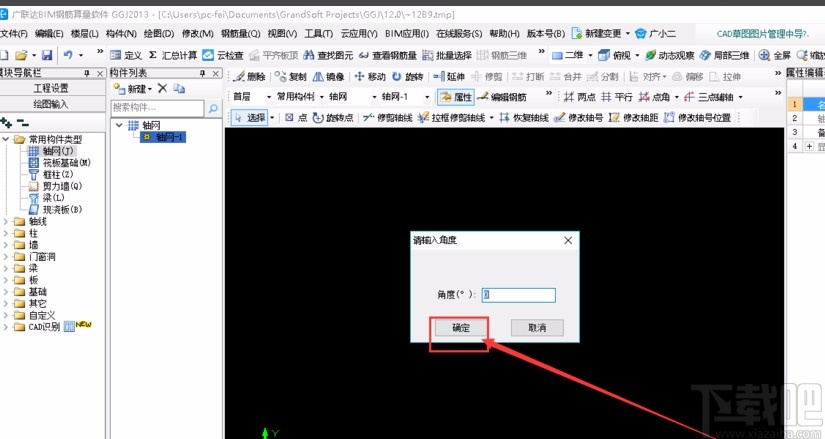This screenshot has height=439, width=825.
Task: Start 动态观察 dynamic orbit view
Action: (669, 55)
